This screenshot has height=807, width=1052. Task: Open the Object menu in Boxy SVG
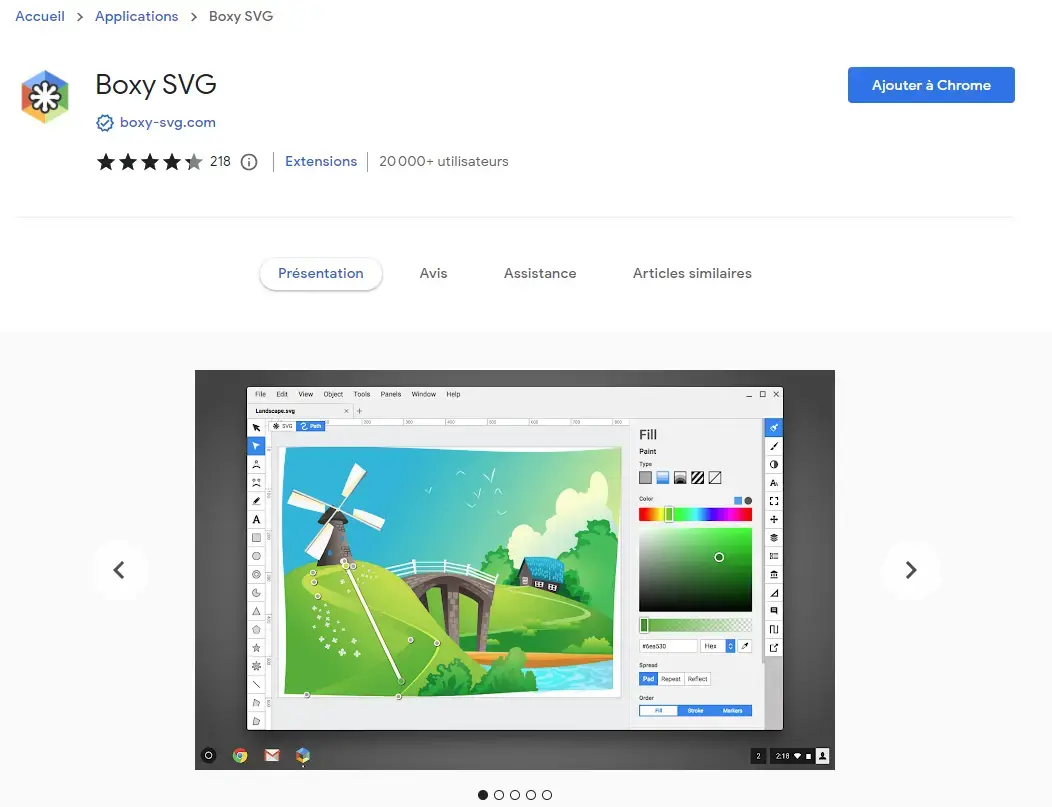tap(333, 394)
